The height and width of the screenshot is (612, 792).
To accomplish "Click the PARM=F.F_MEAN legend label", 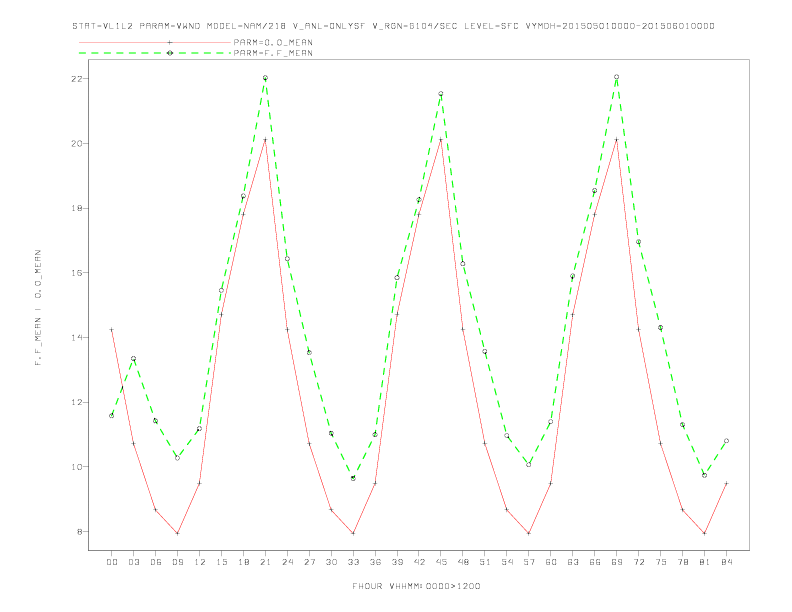I will [x=273, y=53].
